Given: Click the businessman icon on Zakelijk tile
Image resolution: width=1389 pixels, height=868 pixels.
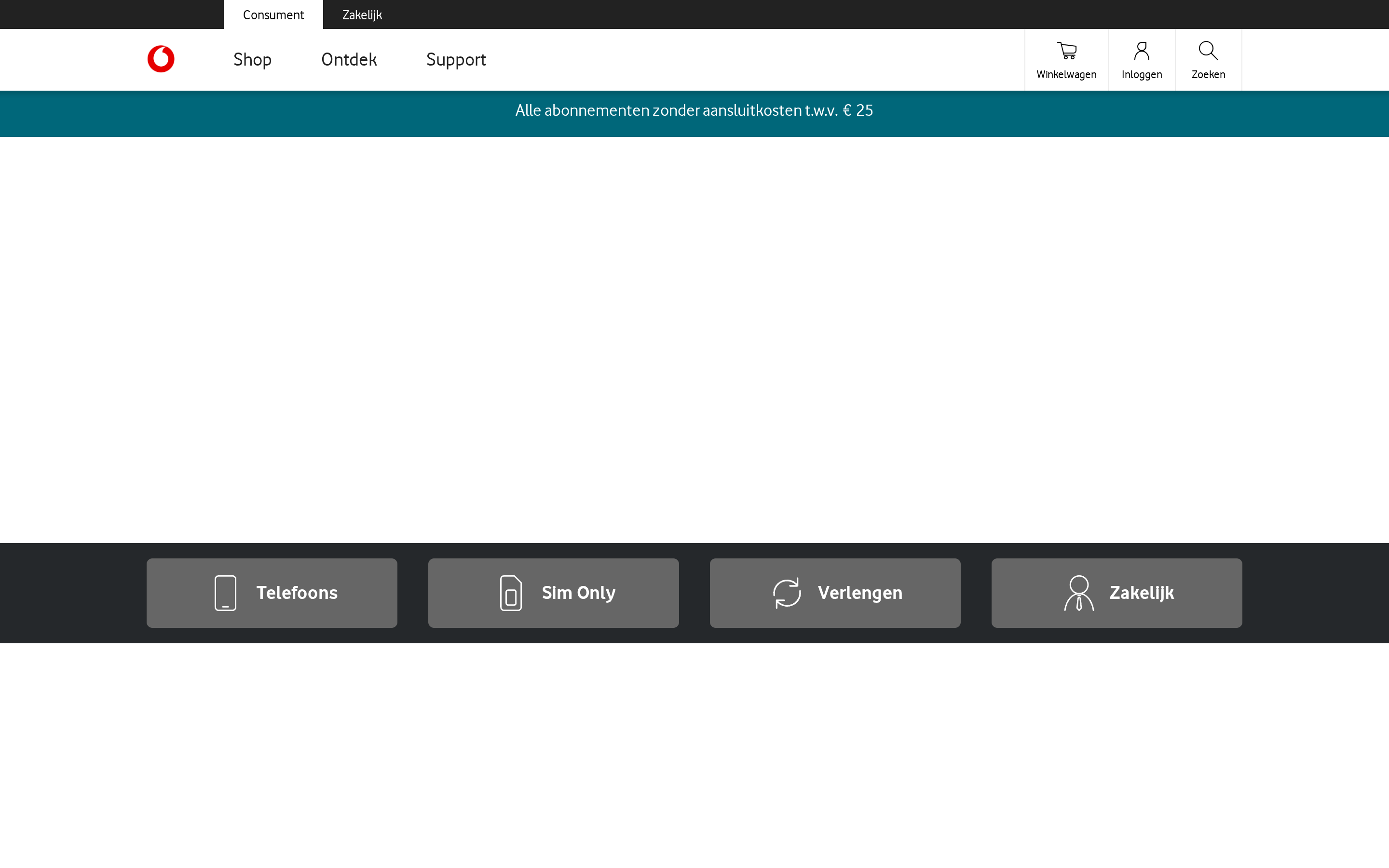Looking at the screenshot, I should point(1079,593).
